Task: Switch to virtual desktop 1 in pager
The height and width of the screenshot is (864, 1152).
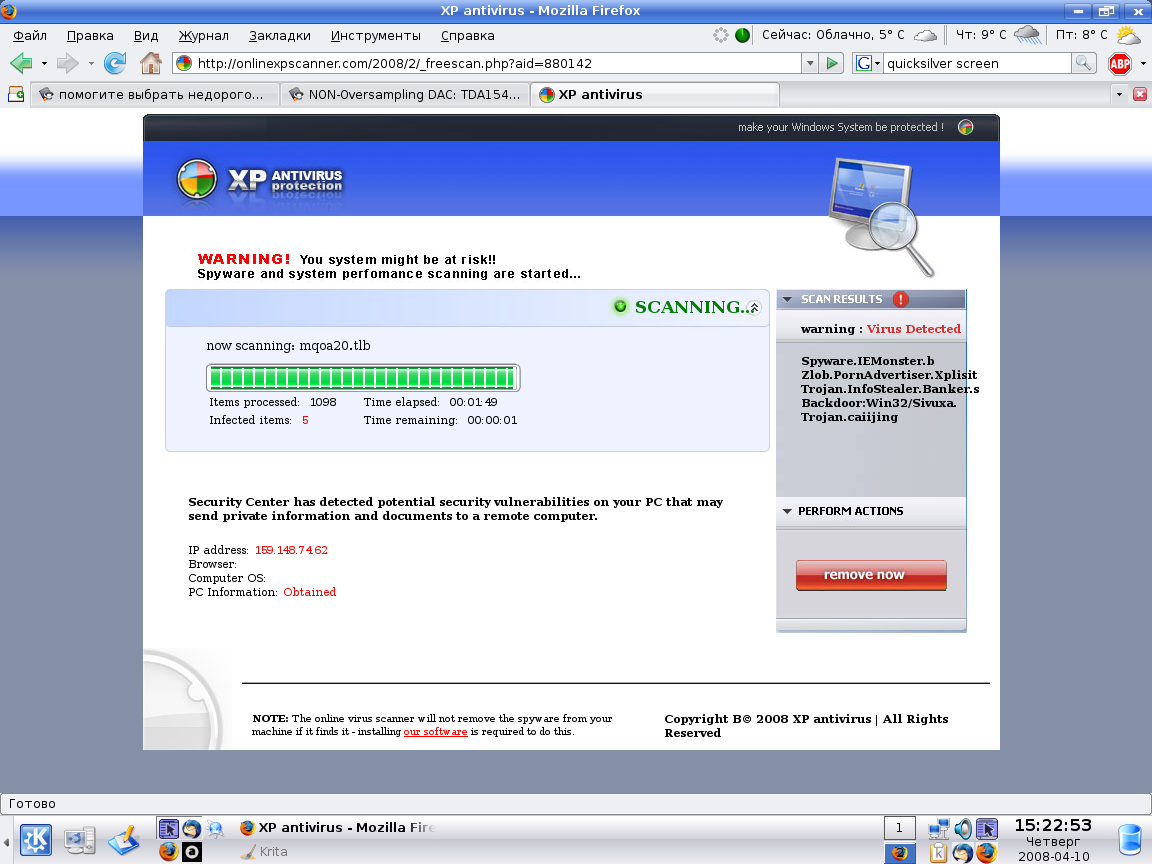Action: [x=899, y=828]
